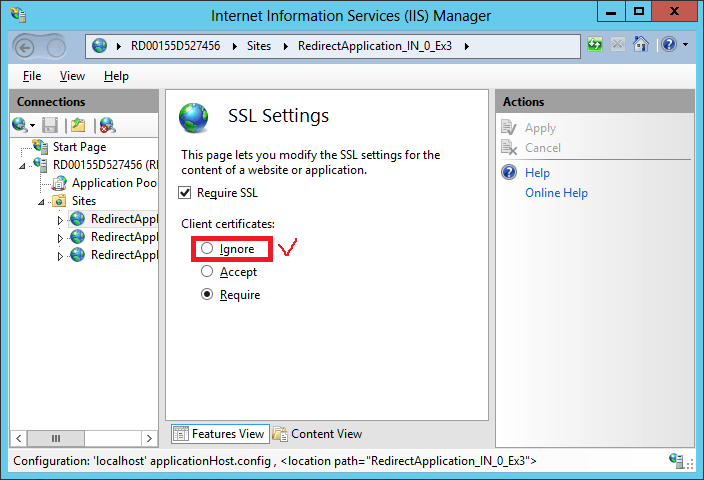This screenshot has width=704, height=480.
Task: Click the Delete Connection icon in Connections
Action: [x=106, y=124]
